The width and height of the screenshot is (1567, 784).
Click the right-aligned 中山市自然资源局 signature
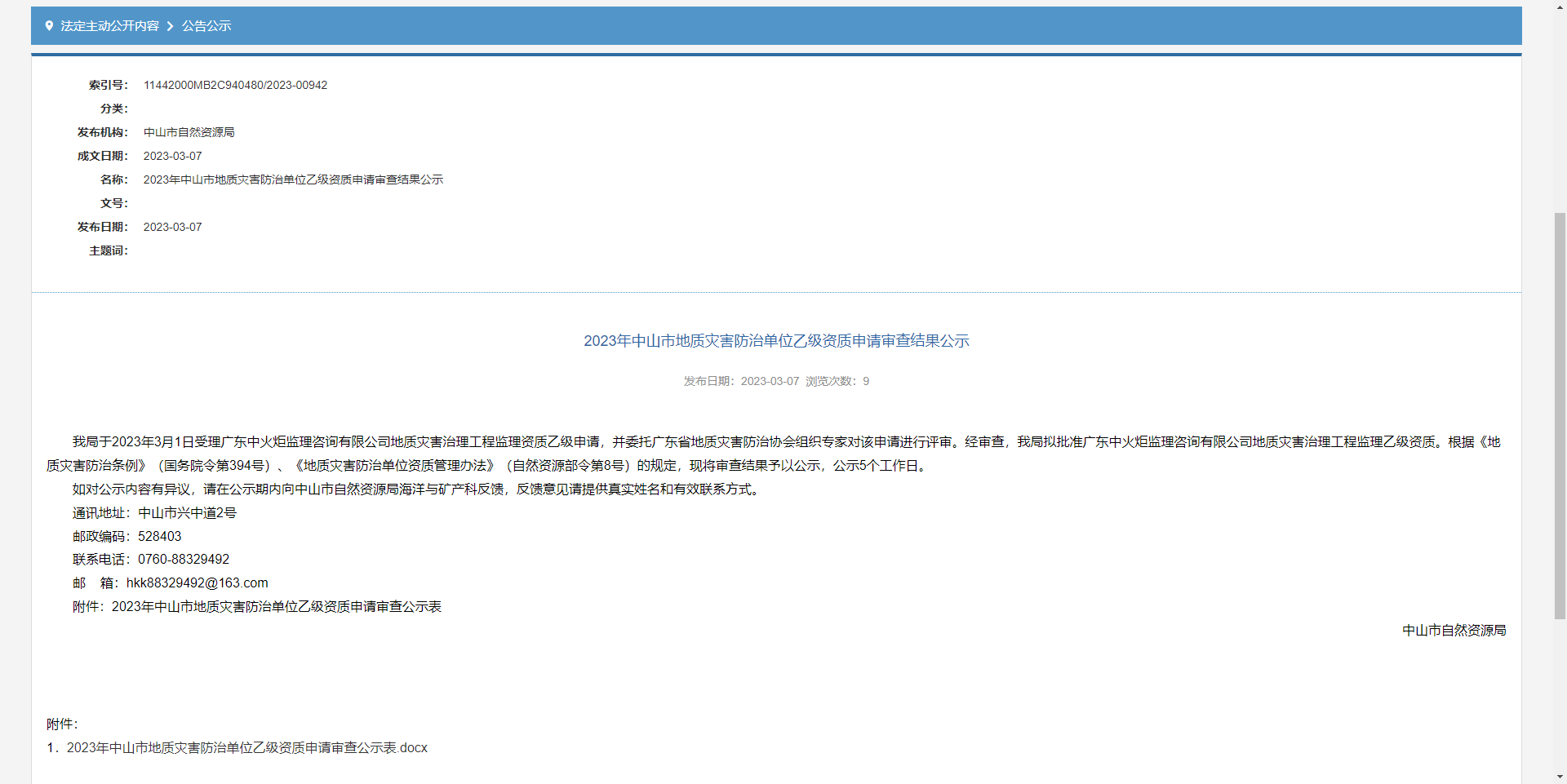1454,631
